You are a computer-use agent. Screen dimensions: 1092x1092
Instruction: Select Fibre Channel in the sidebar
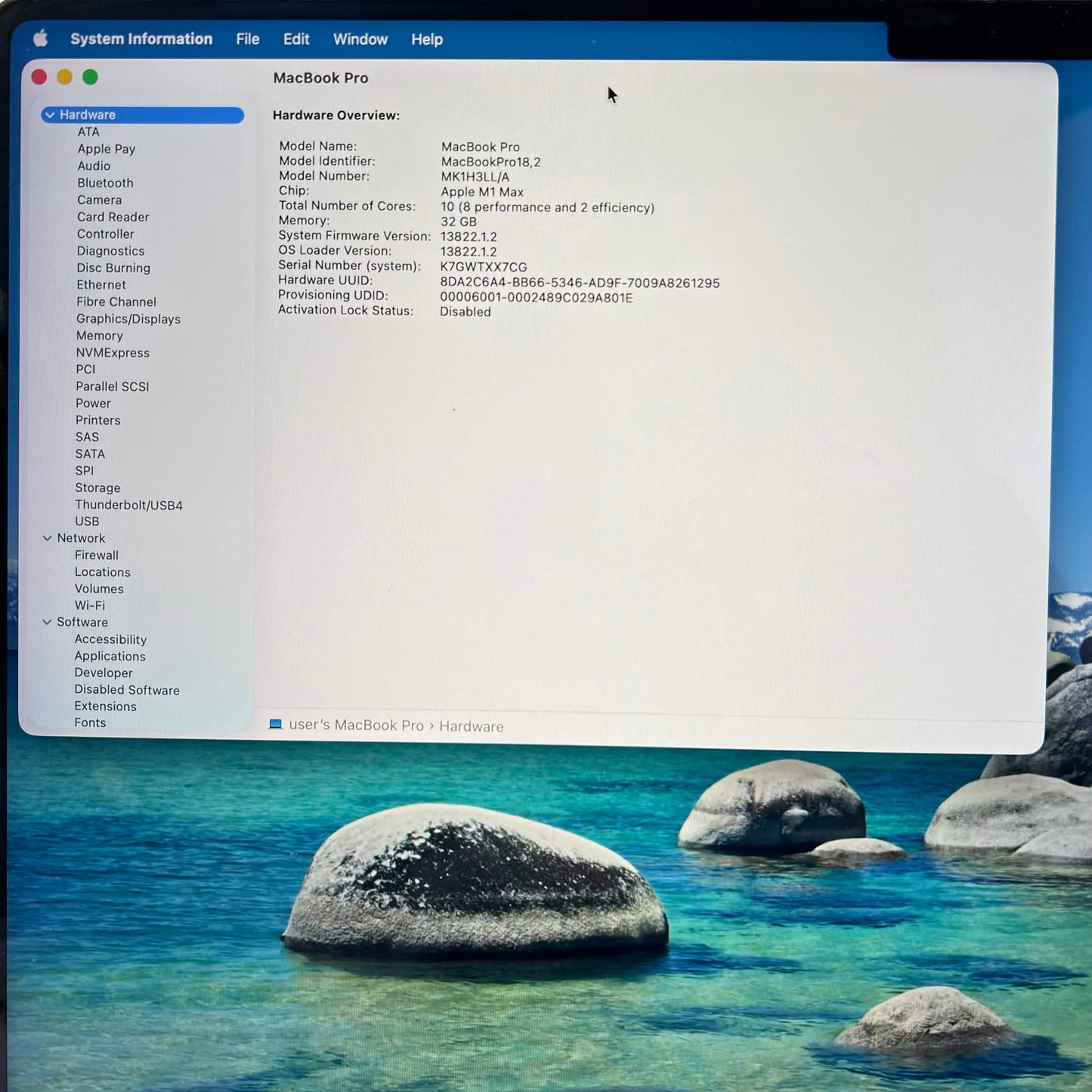116,302
